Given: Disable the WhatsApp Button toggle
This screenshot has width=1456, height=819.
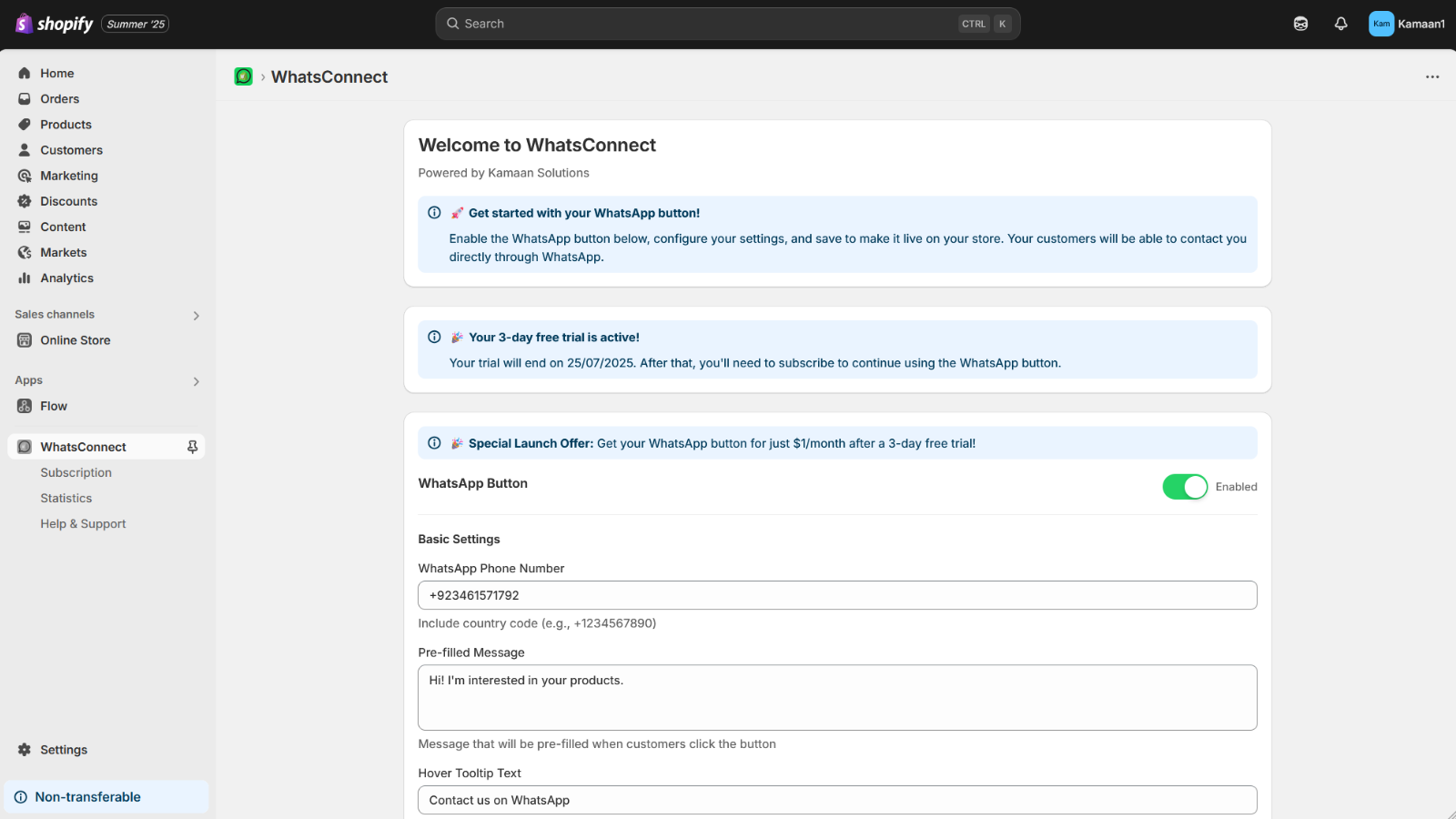Looking at the screenshot, I should tap(1185, 487).
